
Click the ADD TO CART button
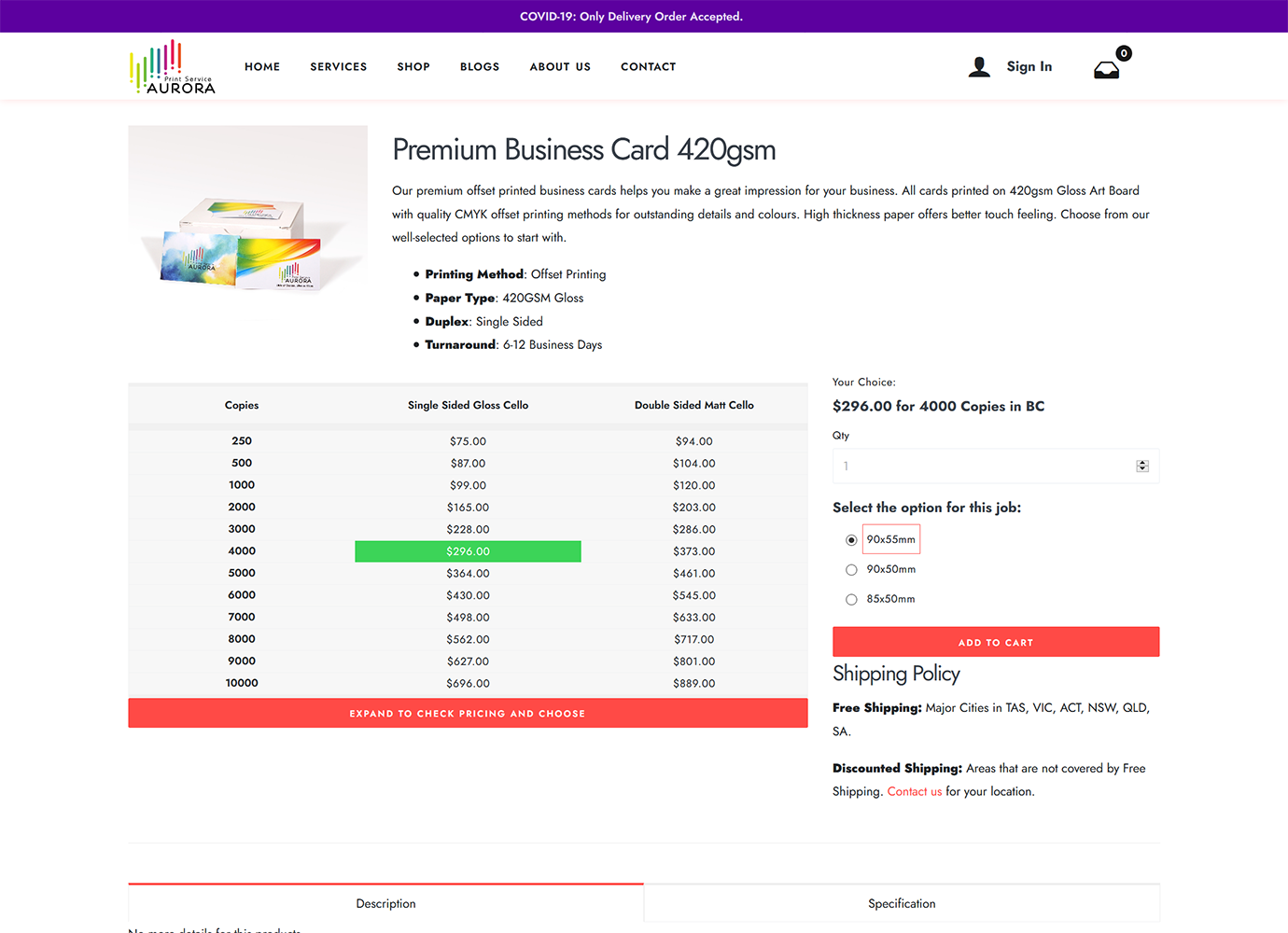(x=995, y=642)
